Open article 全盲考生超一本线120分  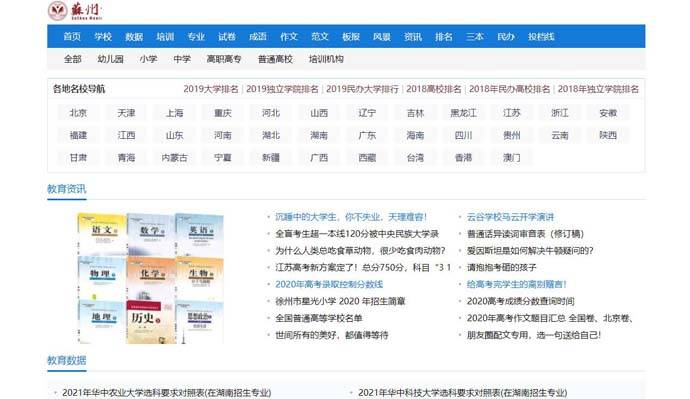357,234
